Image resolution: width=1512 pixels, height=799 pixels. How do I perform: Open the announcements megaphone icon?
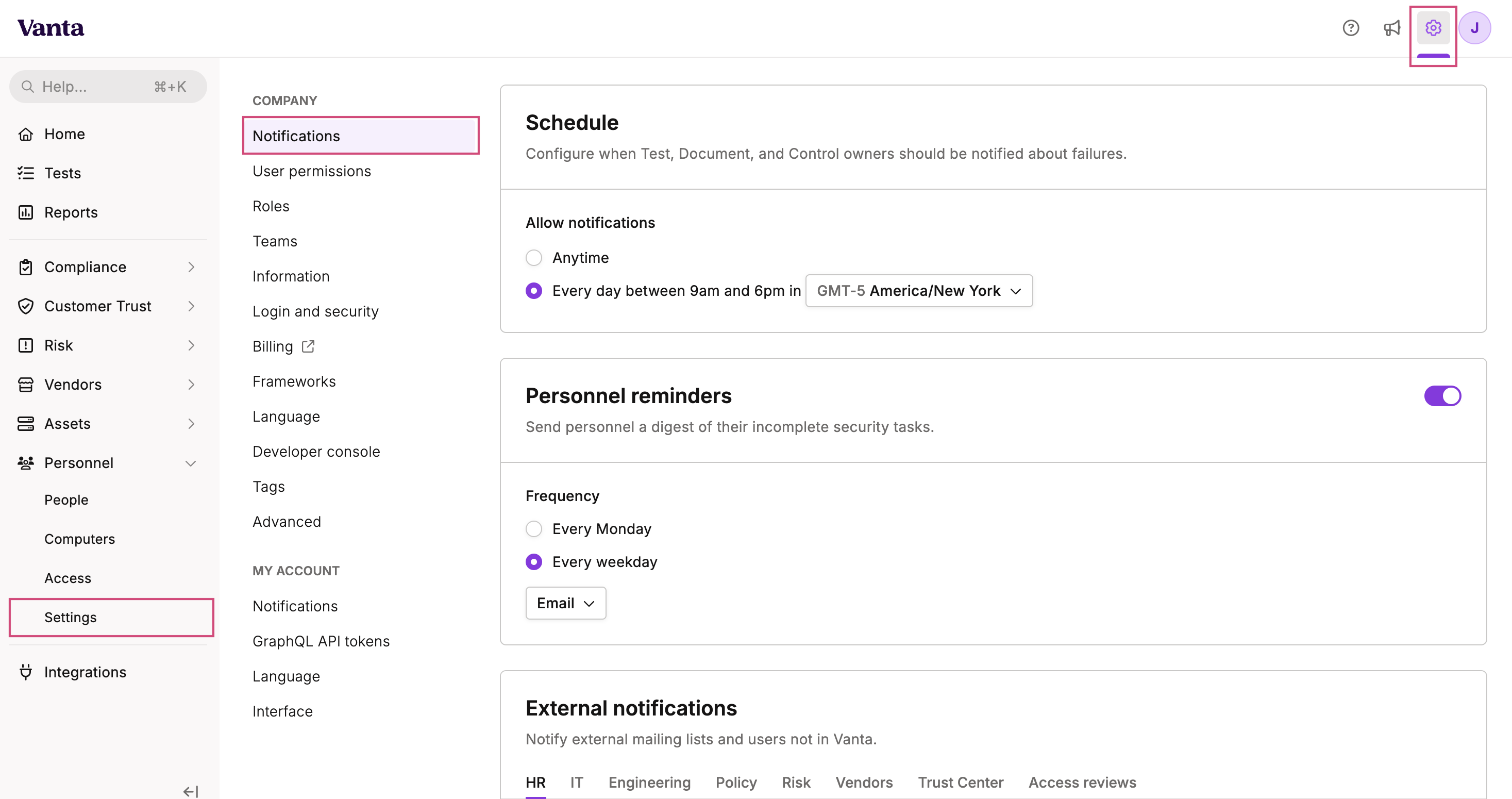click(1392, 28)
